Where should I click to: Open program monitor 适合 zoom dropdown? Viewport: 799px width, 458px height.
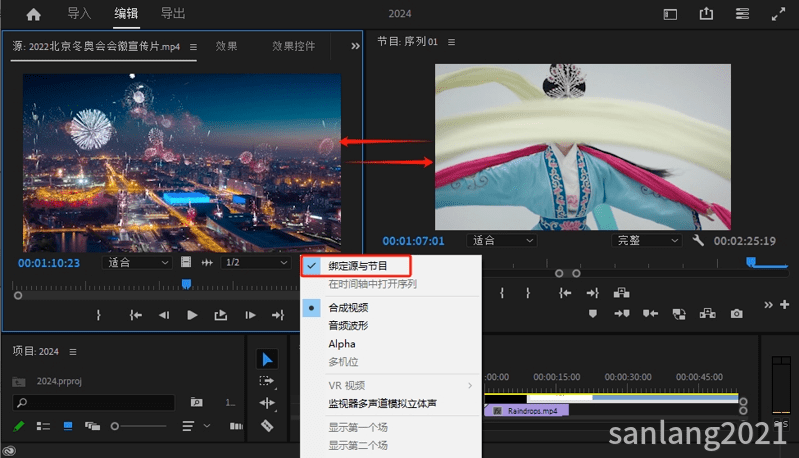pyautogui.click(x=502, y=240)
